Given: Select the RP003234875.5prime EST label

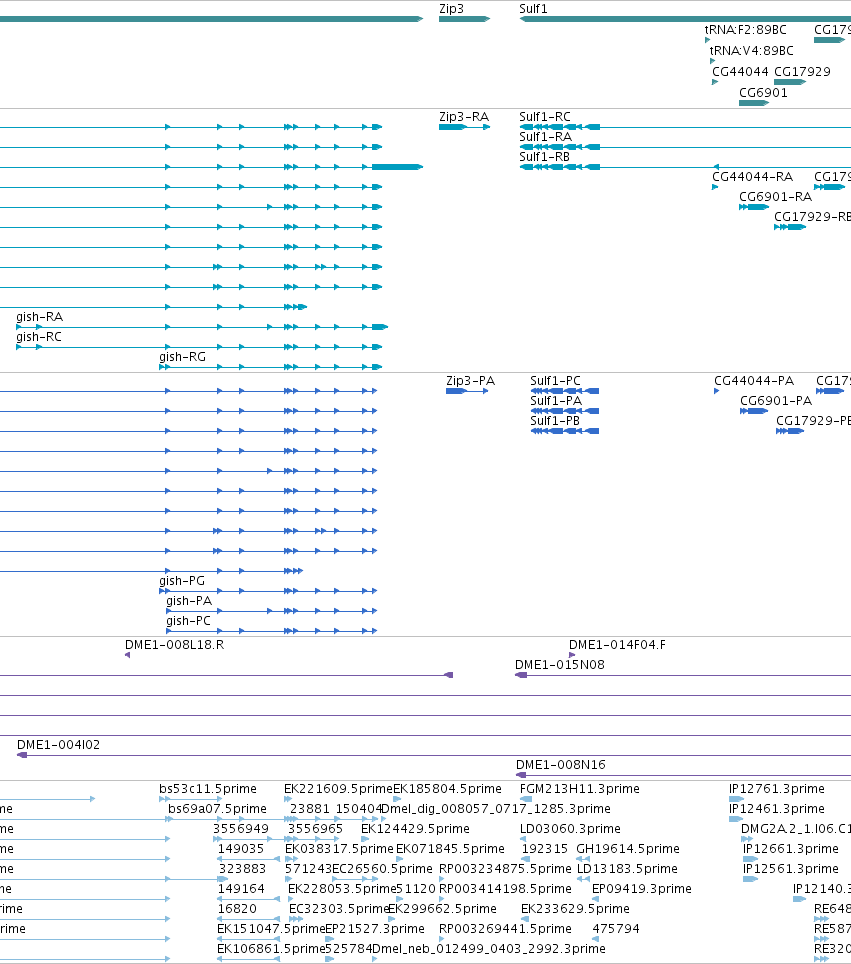Looking at the screenshot, I should pos(505,869).
